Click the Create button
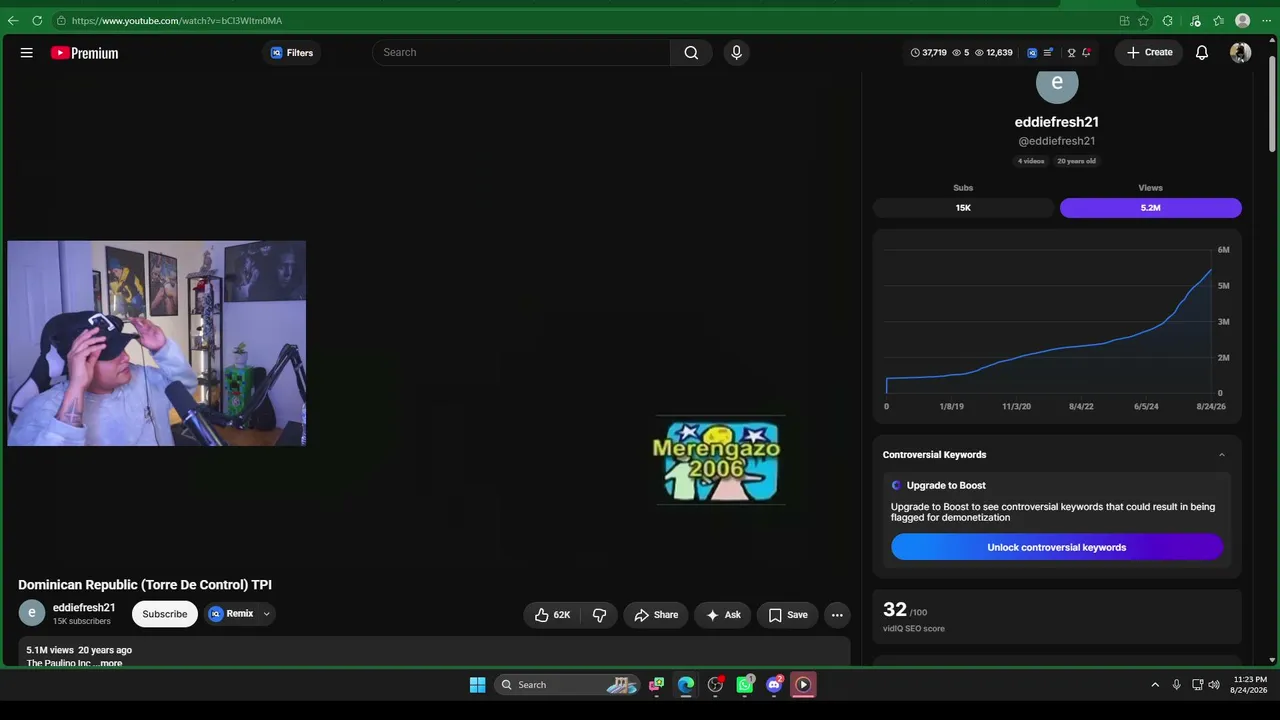 1149,53
